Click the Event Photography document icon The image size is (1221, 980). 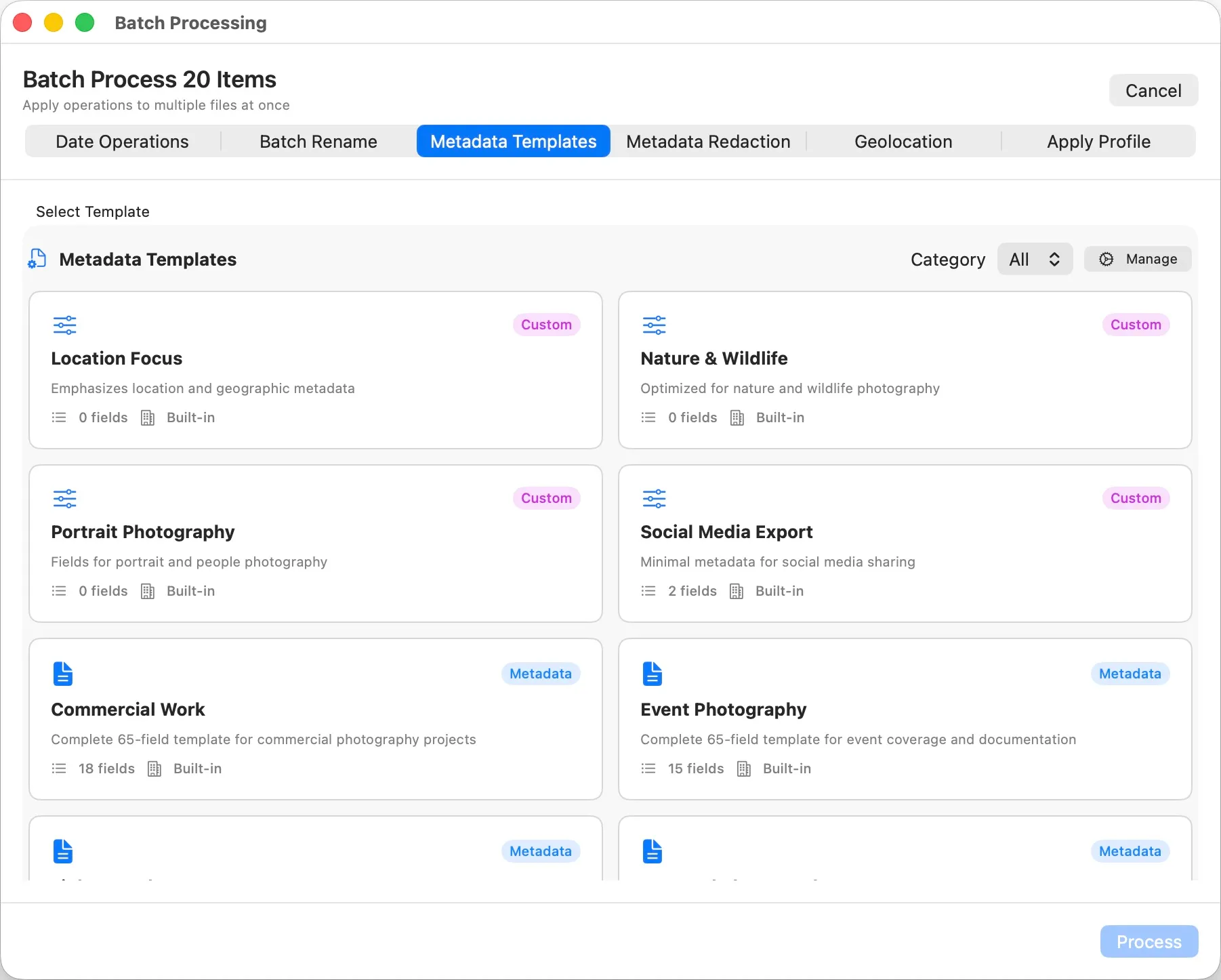pyautogui.click(x=652, y=674)
